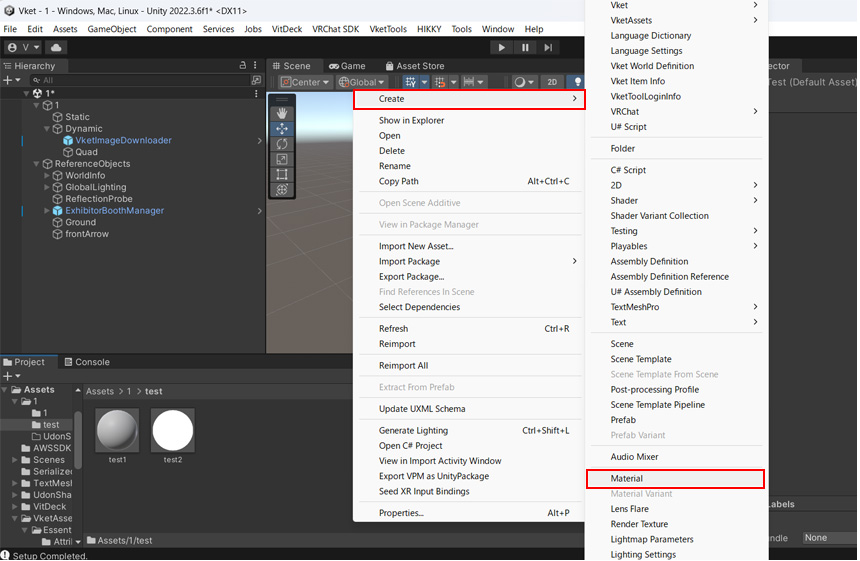Toggle scene lighting bulb icon
This screenshot has width=860, height=561.
pyautogui.click(x=577, y=82)
